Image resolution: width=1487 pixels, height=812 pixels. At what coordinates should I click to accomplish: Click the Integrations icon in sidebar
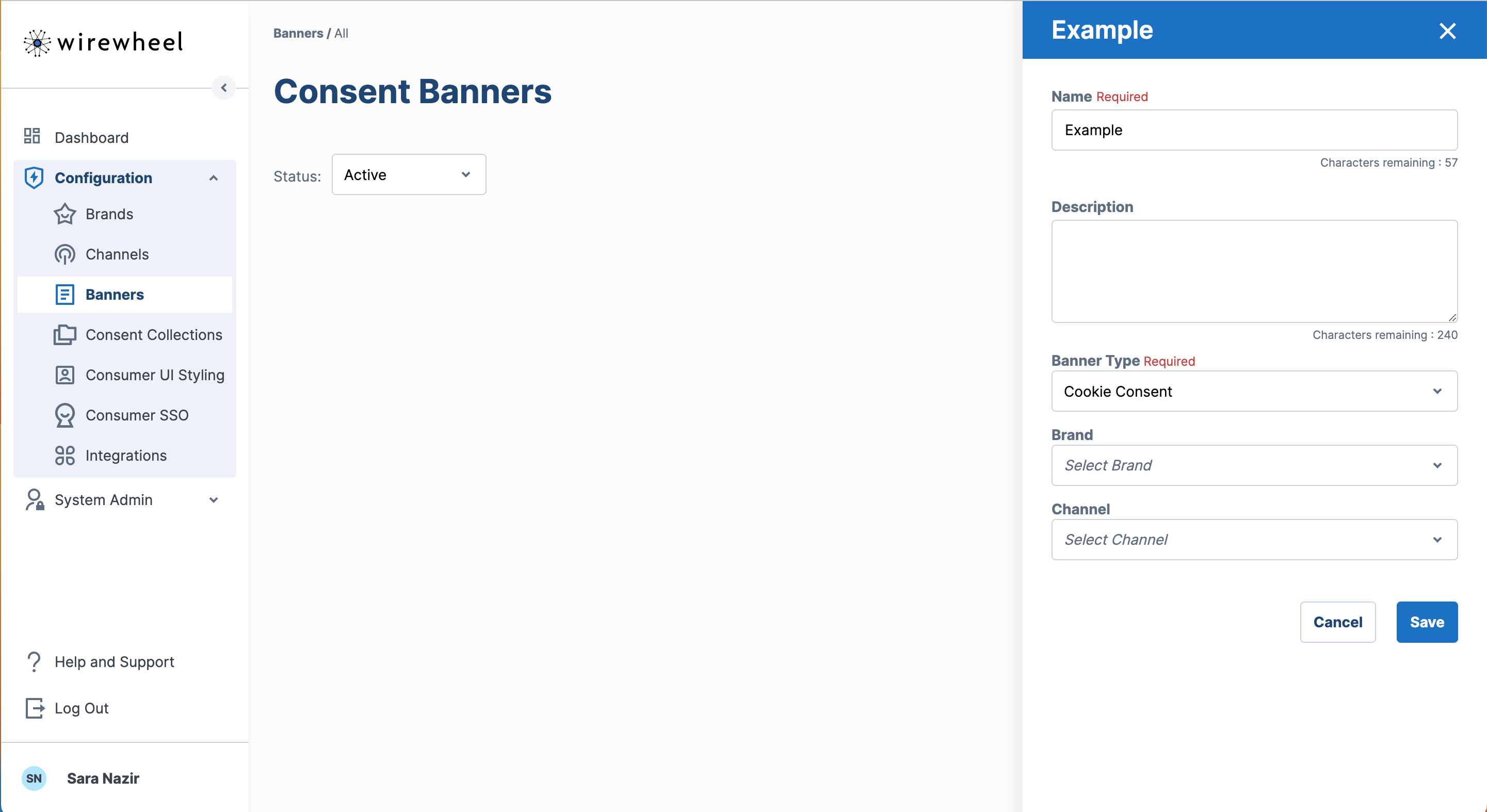[64, 456]
